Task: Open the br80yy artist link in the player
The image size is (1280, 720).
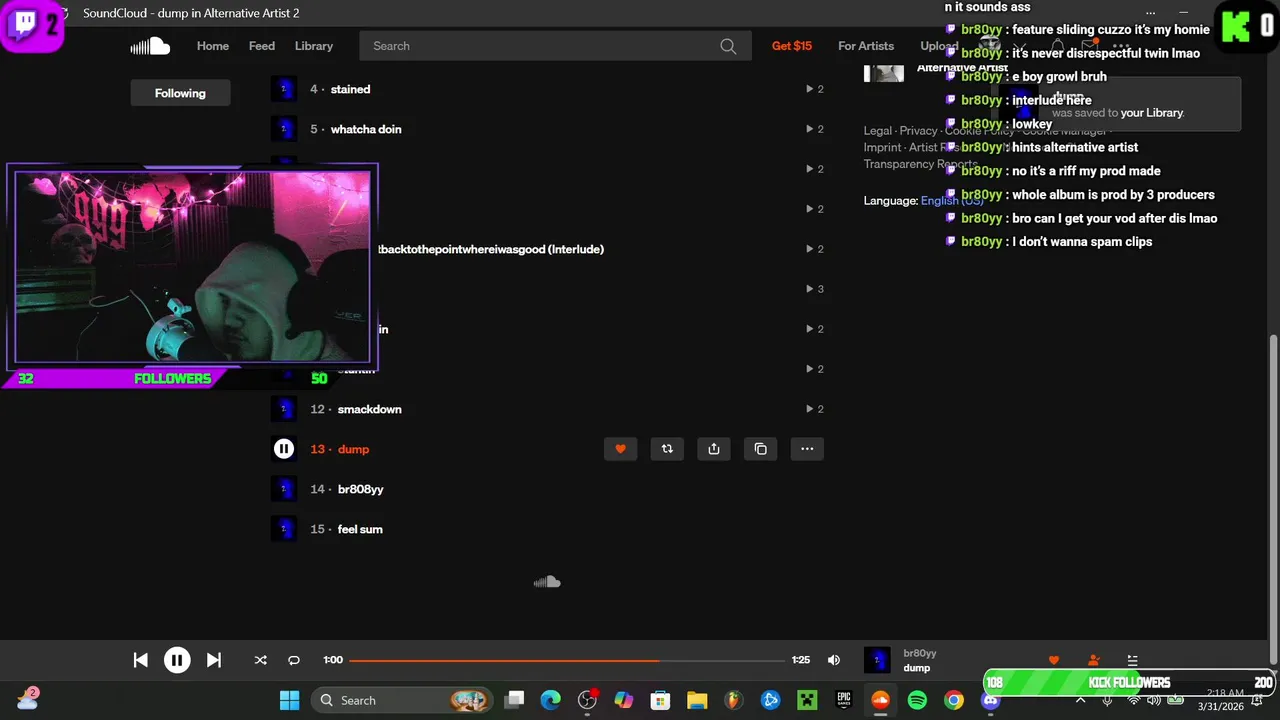Action: point(920,653)
